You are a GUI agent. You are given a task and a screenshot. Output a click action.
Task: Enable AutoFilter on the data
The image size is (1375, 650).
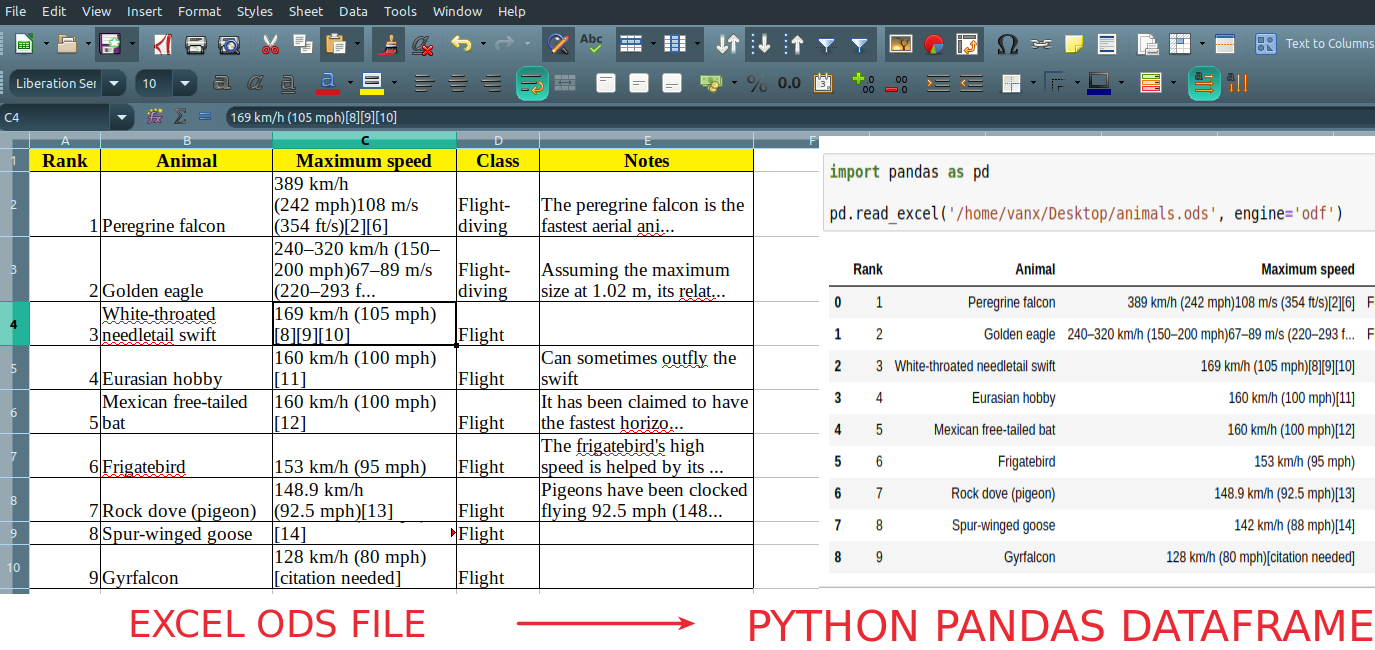pos(828,44)
